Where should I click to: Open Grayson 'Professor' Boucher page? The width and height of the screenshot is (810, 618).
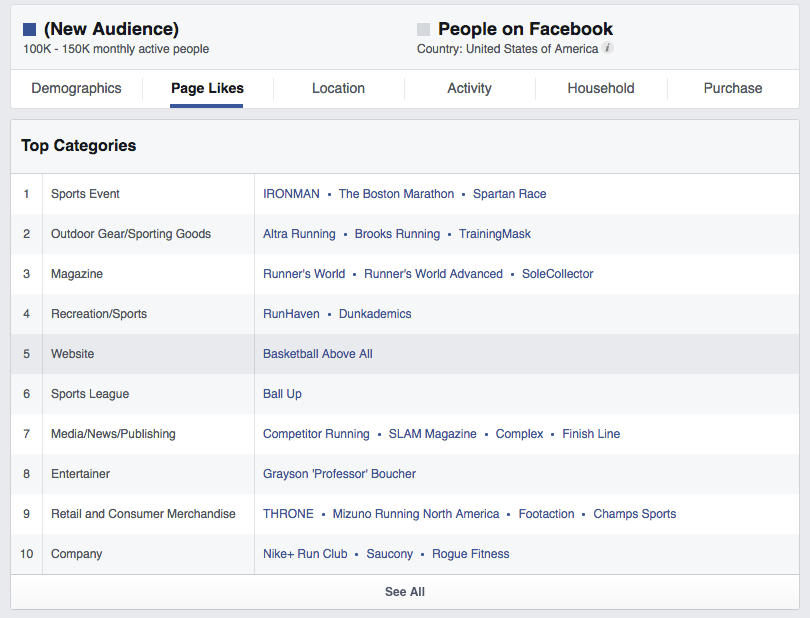[339, 474]
